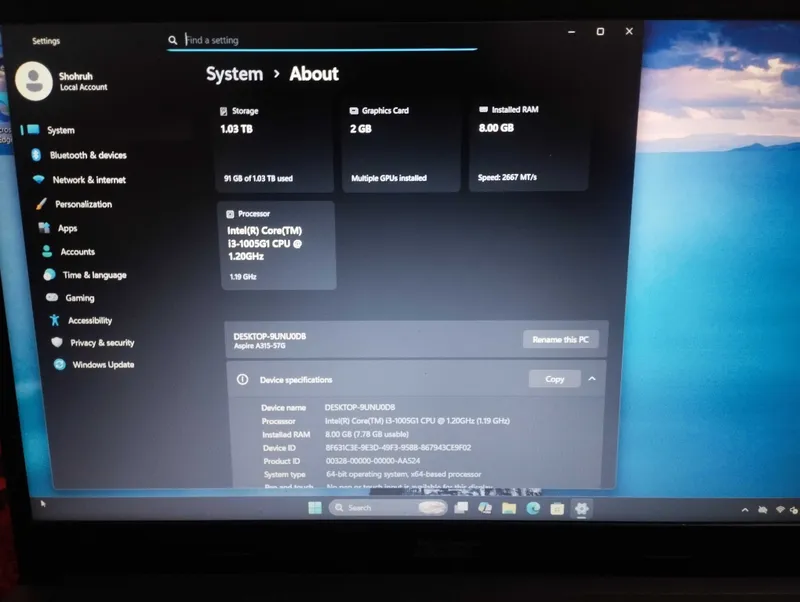Open the Copilot taskbar icon
The image size is (800, 602).
(485, 508)
